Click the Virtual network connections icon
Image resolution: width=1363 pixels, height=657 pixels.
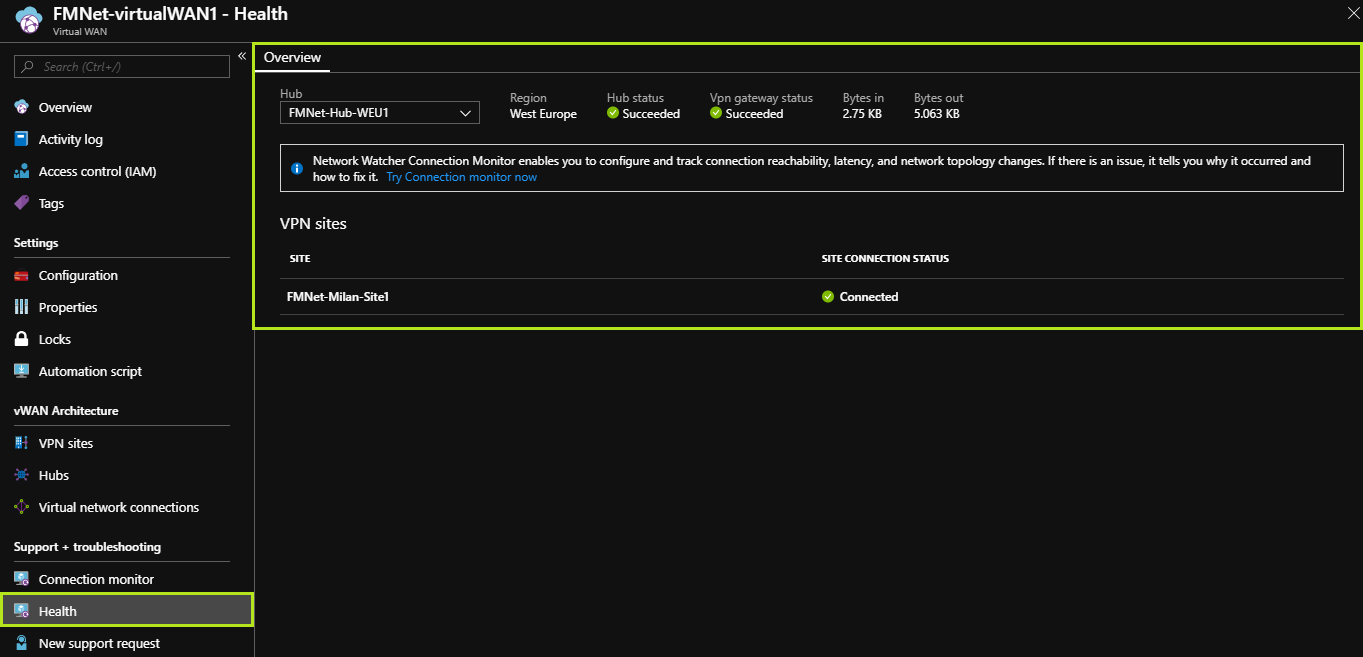(x=22, y=507)
